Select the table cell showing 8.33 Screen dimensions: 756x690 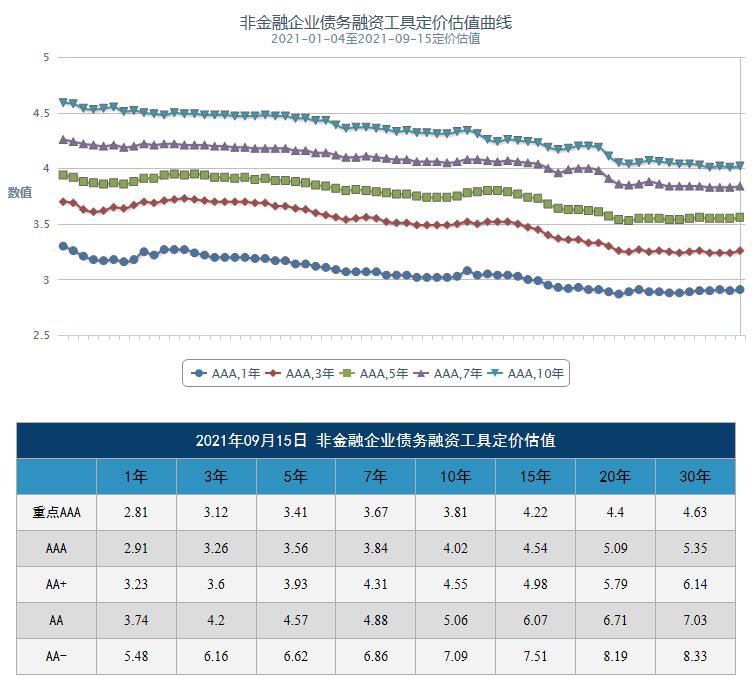695,655
